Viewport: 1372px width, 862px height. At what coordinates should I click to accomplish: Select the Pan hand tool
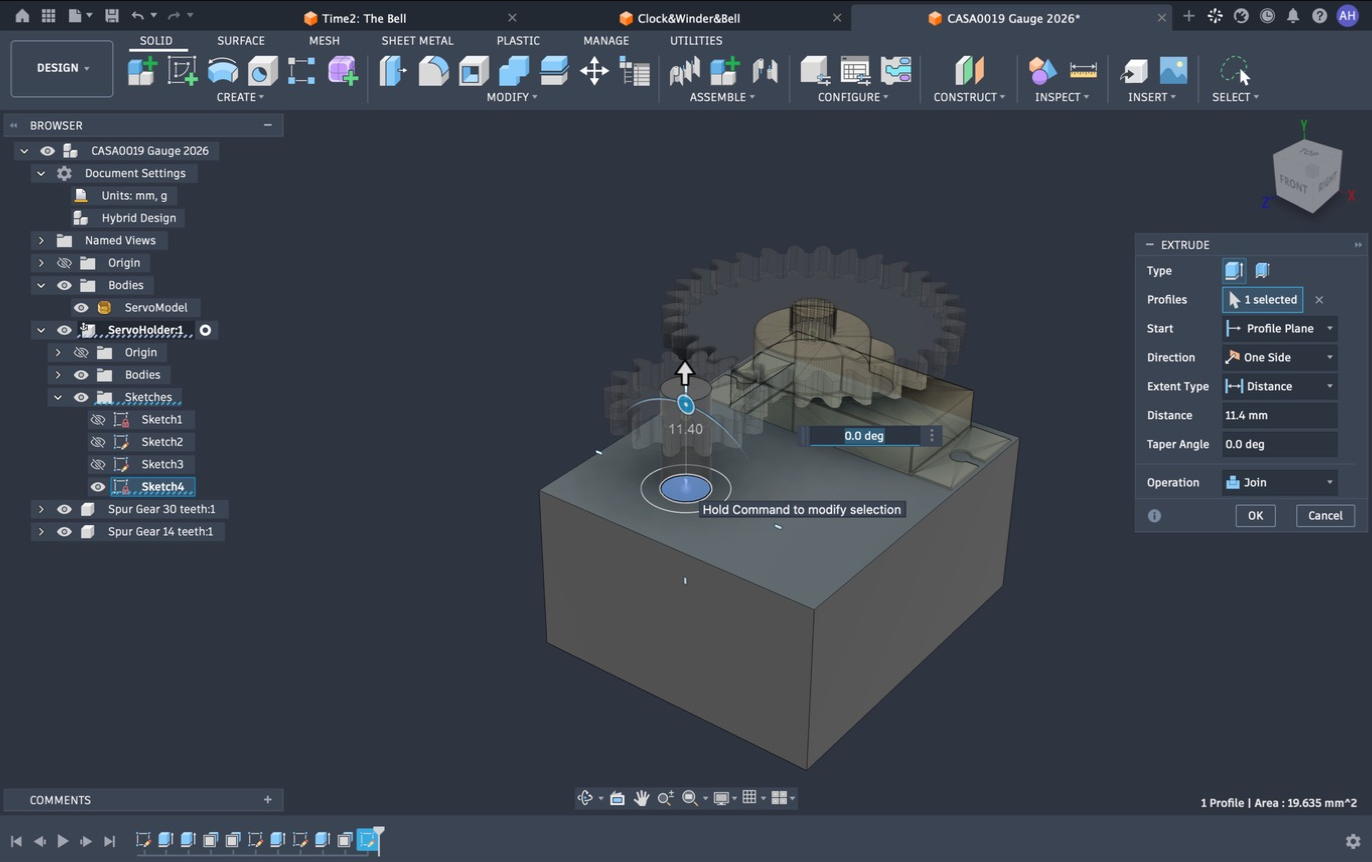pyautogui.click(x=641, y=798)
